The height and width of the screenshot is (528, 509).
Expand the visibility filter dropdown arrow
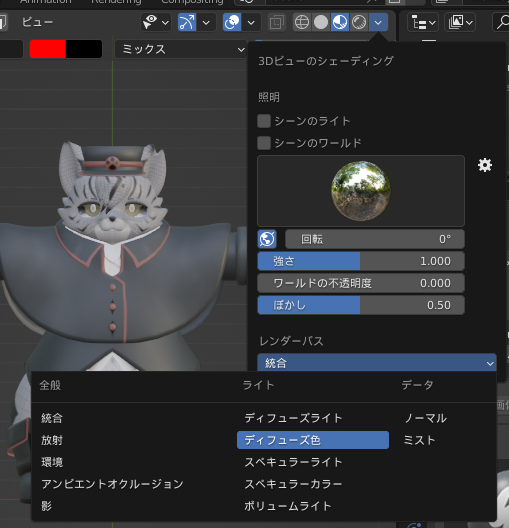pos(165,23)
